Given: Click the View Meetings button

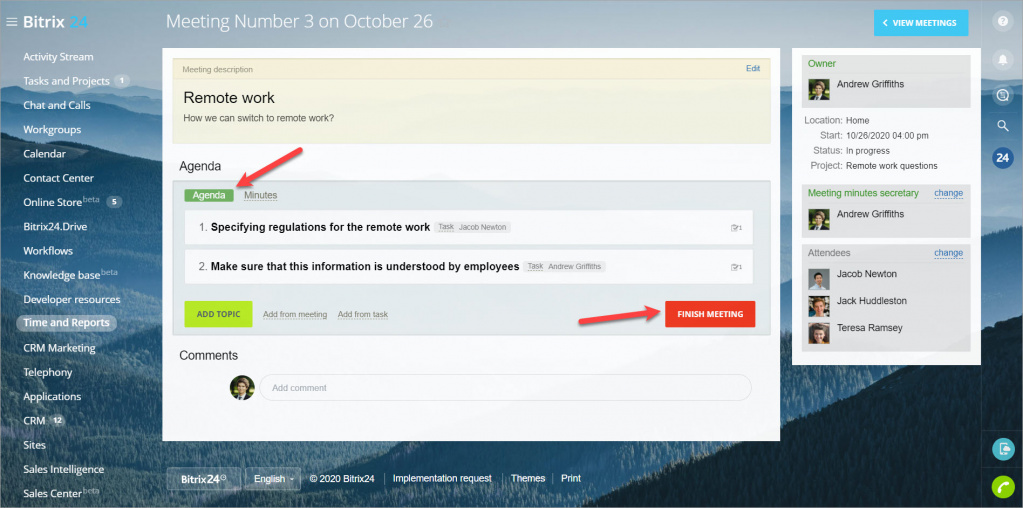Looking at the screenshot, I should click(x=921, y=23).
